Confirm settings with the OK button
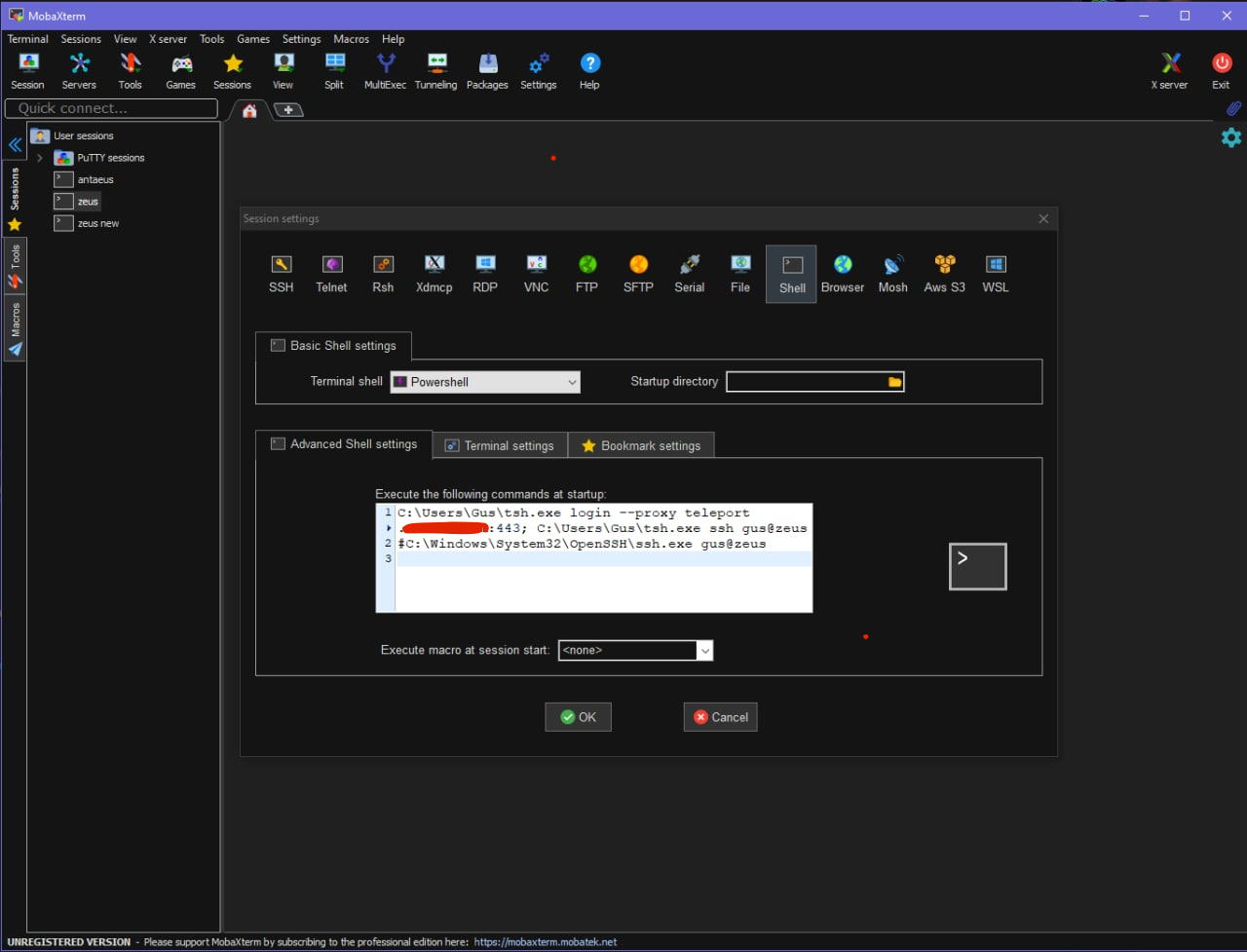 click(x=578, y=716)
